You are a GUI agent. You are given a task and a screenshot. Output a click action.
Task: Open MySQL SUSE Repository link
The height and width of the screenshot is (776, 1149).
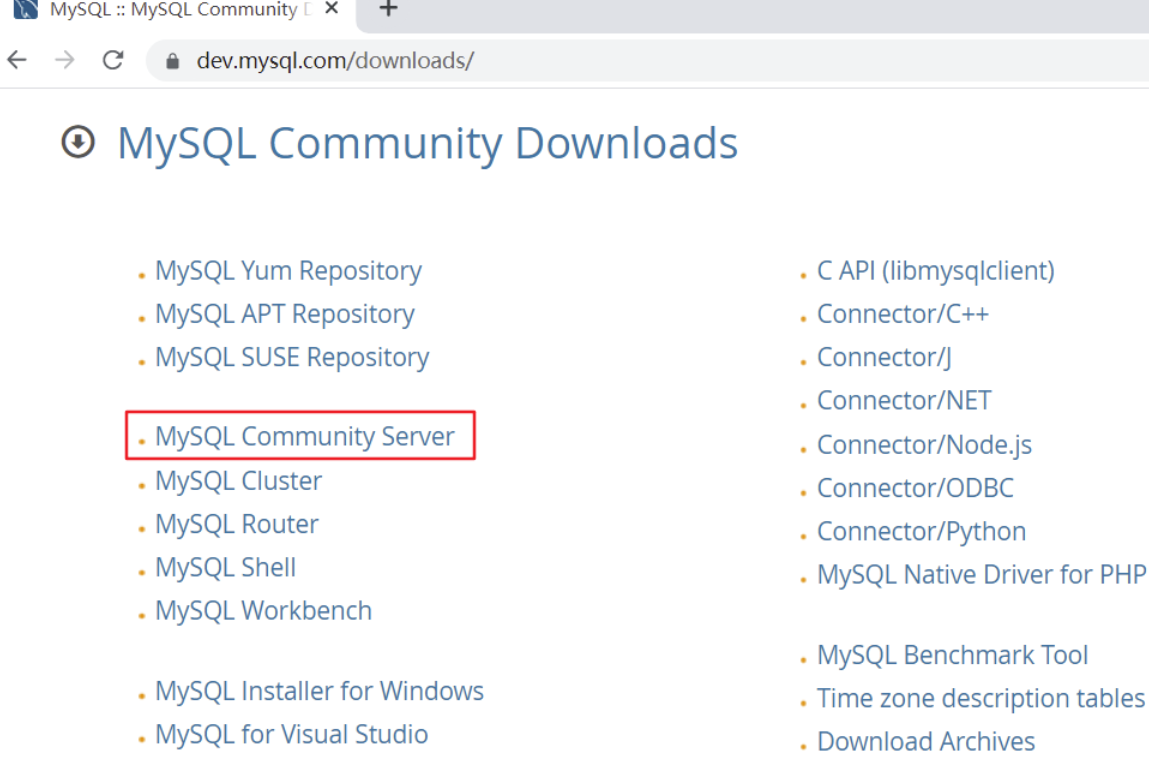pyautogui.click(x=292, y=358)
